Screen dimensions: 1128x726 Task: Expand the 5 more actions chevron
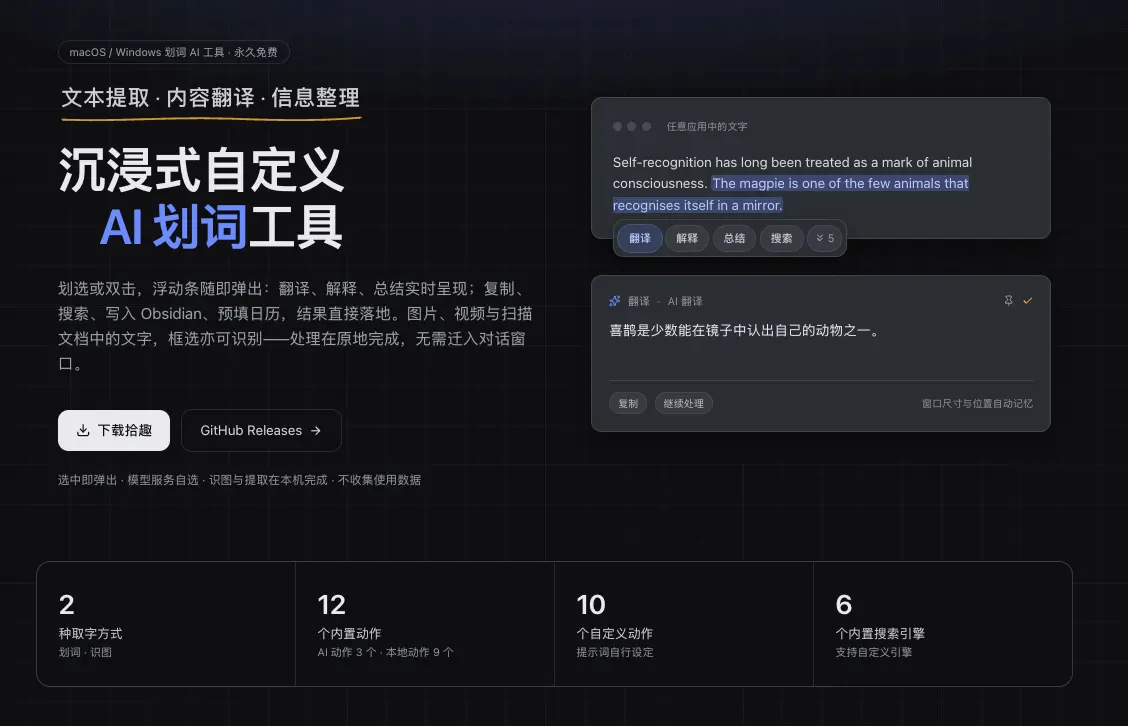pos(824,238)
